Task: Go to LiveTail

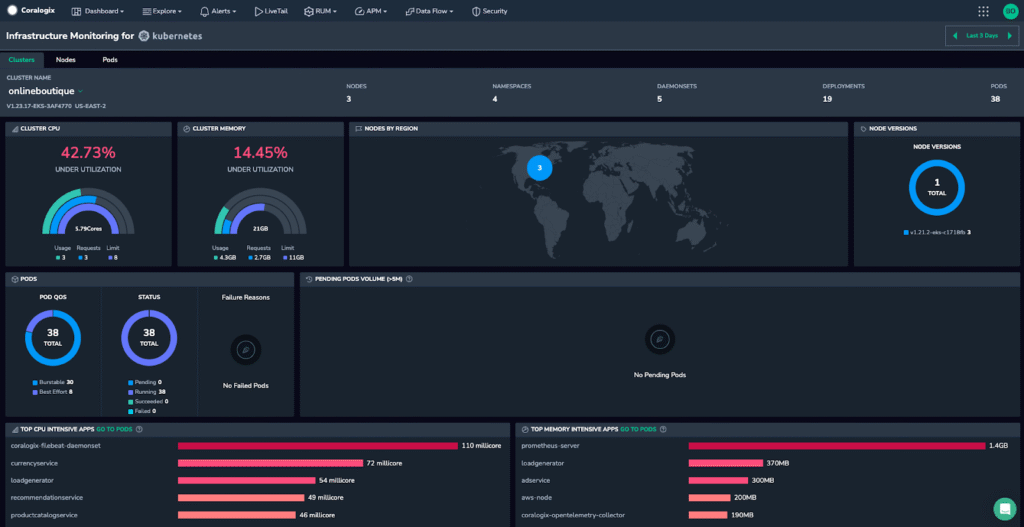Action: 270,11
